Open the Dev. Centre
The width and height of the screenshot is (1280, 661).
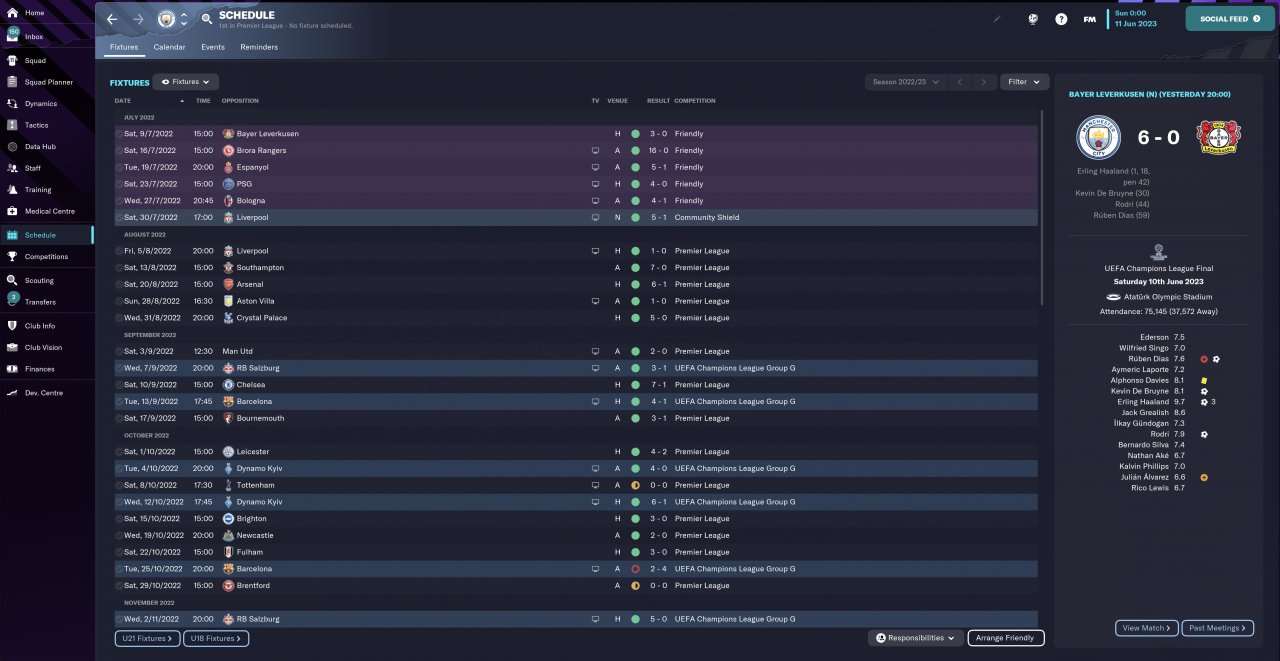point(43,393)
